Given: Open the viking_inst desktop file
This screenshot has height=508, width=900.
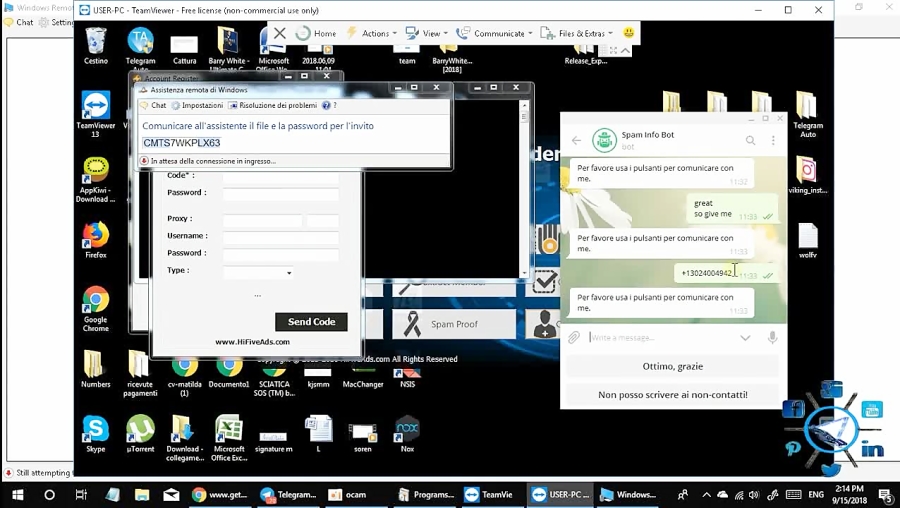Looking at the screenshot, I should [x=807, y=174].
